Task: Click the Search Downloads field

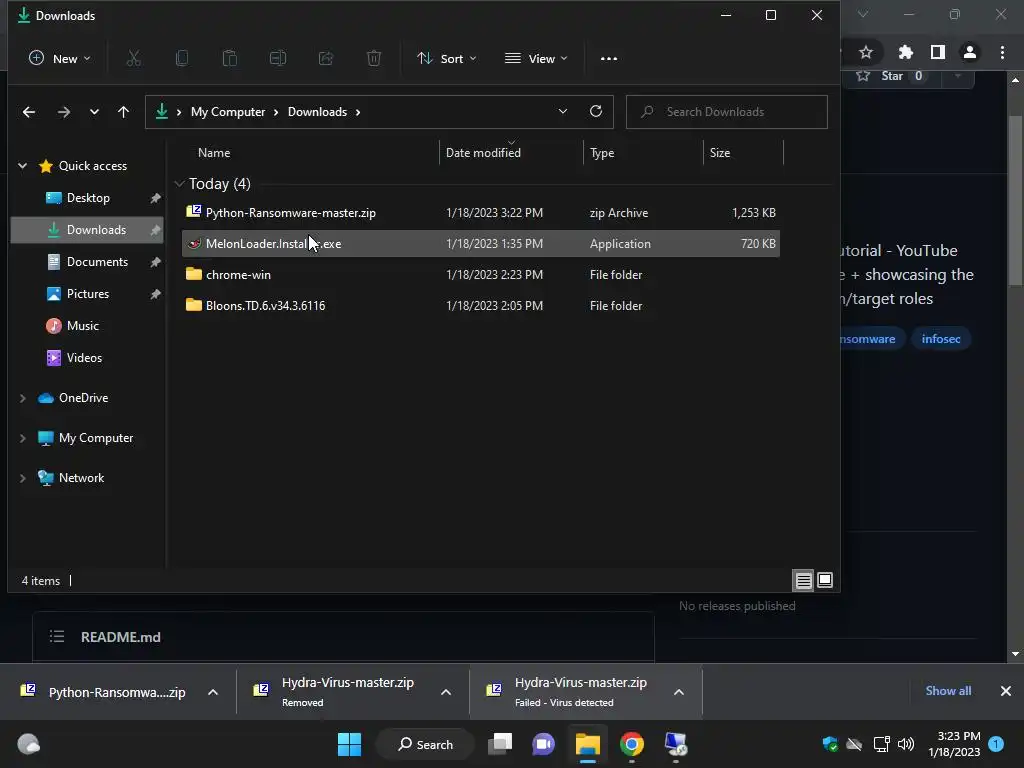Action: [727, 112]
